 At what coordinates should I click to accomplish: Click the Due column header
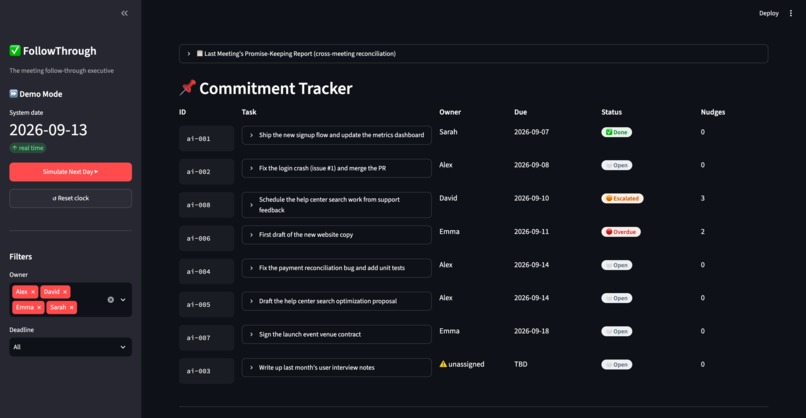pyautogui.click(x=520, y=112)
